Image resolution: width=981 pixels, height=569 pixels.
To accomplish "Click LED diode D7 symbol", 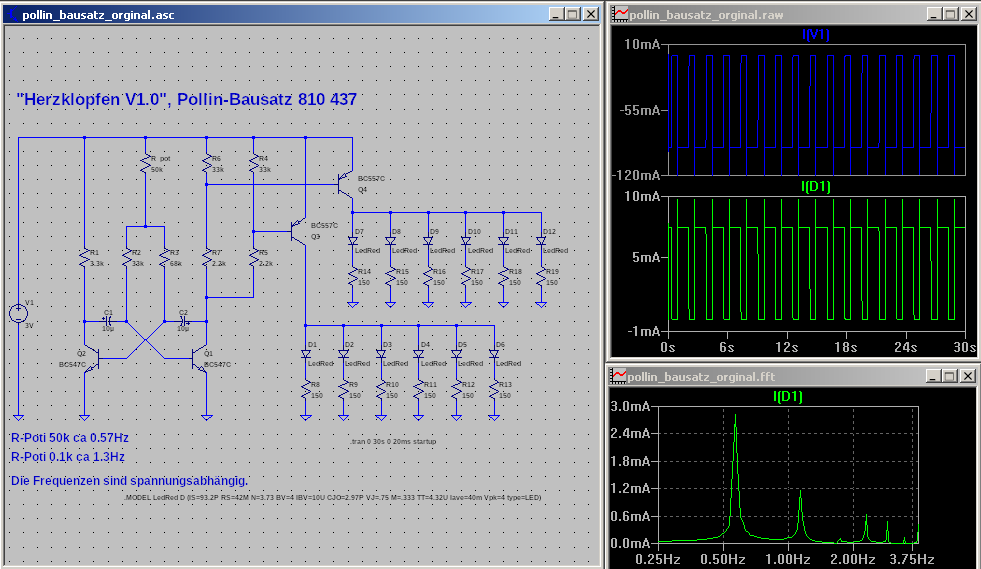I will point(353,241).
